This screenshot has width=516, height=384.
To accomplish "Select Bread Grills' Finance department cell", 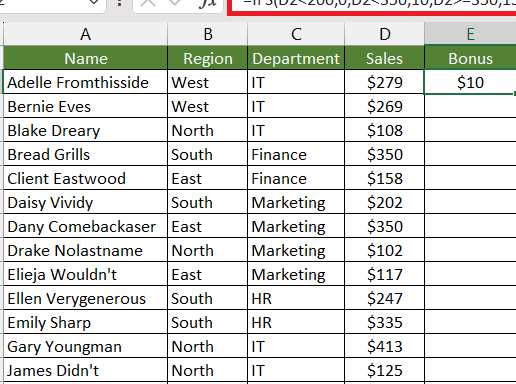I will (296, 154).
